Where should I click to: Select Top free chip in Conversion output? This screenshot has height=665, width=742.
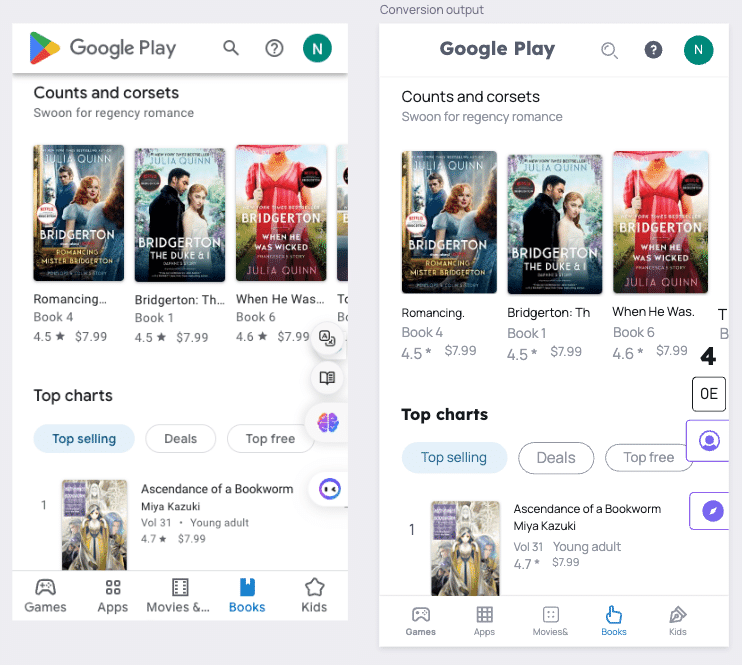648,458
